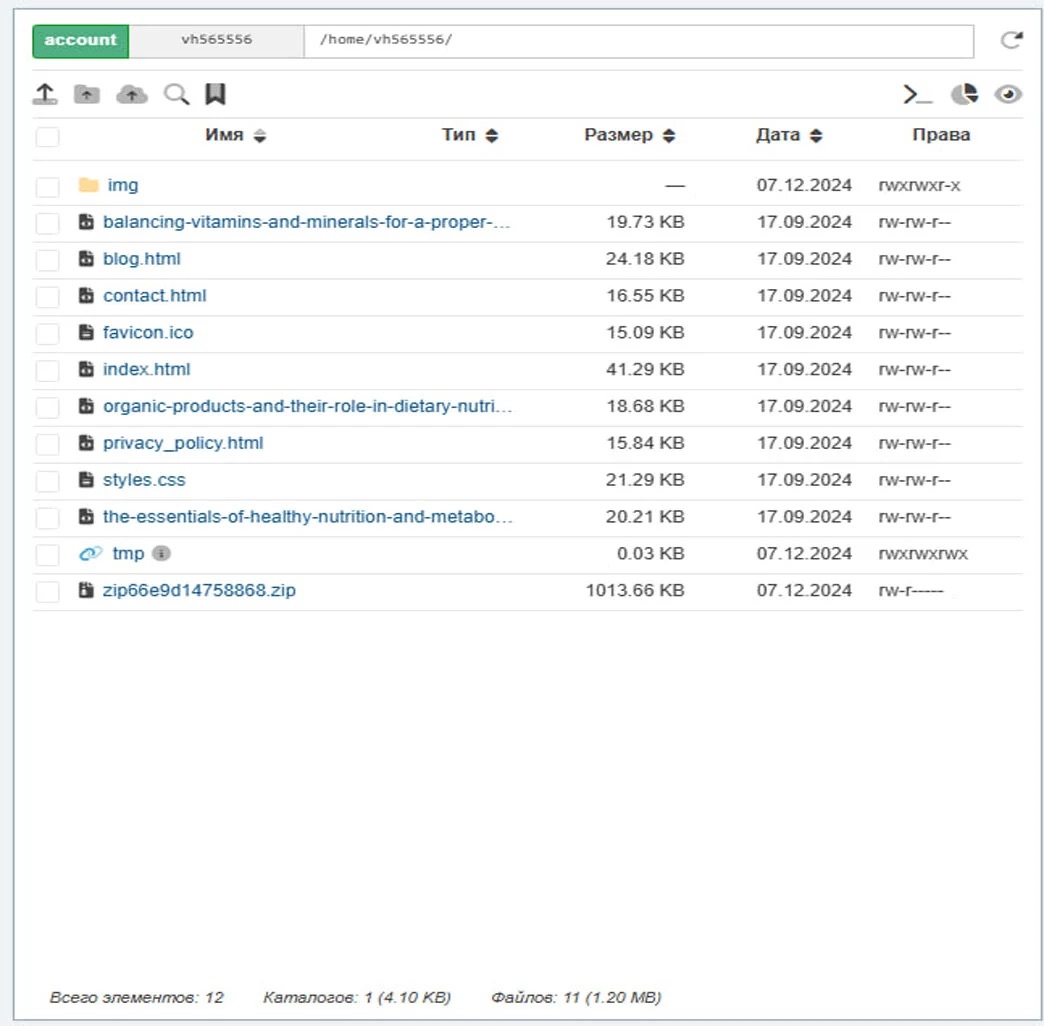Refresh the directory listing
Viewport: 1044px width, 1026px height.
(1012, 40)
